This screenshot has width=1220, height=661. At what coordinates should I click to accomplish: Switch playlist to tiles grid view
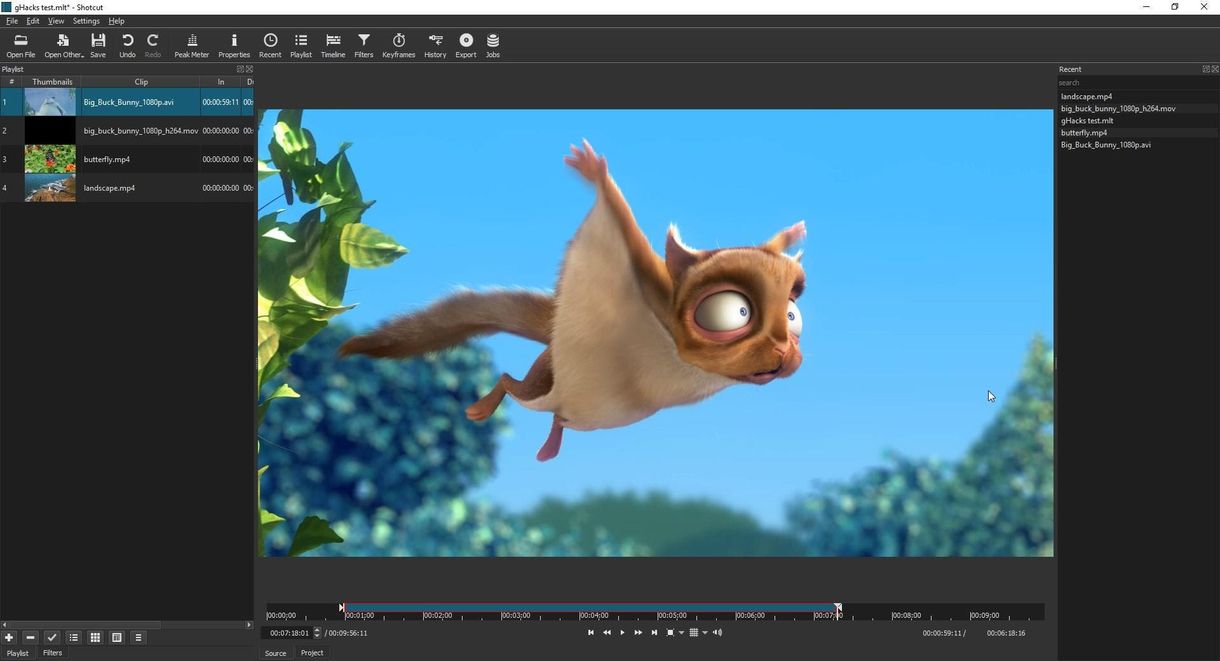pos(95,637)
